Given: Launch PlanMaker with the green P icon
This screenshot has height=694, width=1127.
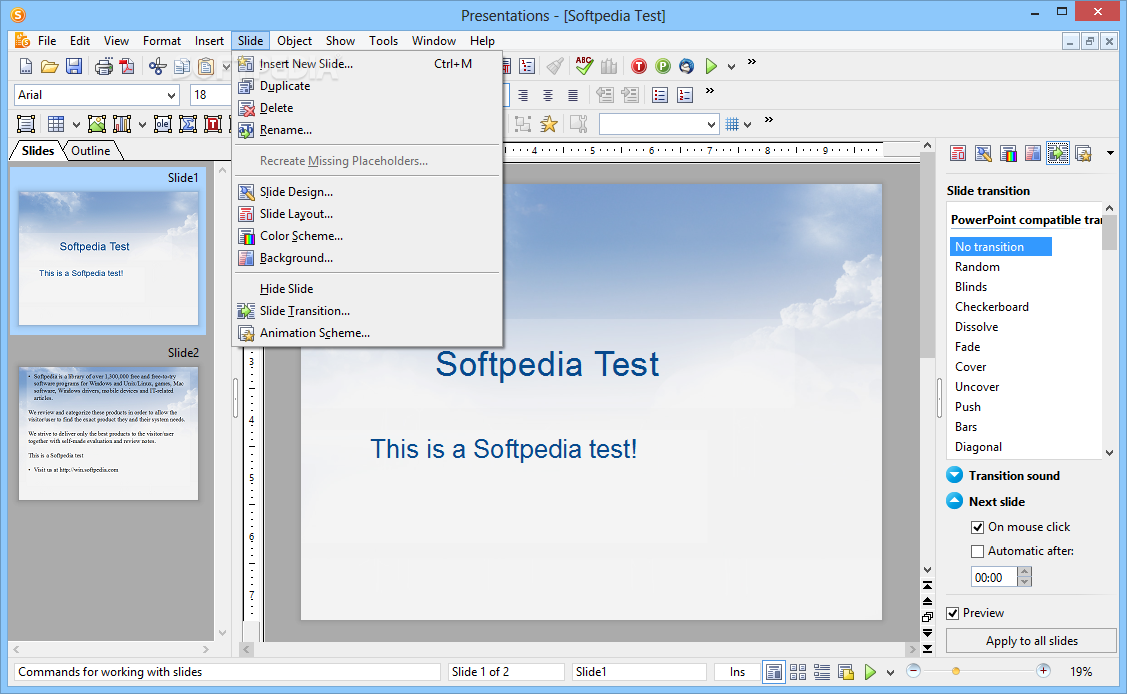Looking at the screenshot, I should [x=663, y=66].
